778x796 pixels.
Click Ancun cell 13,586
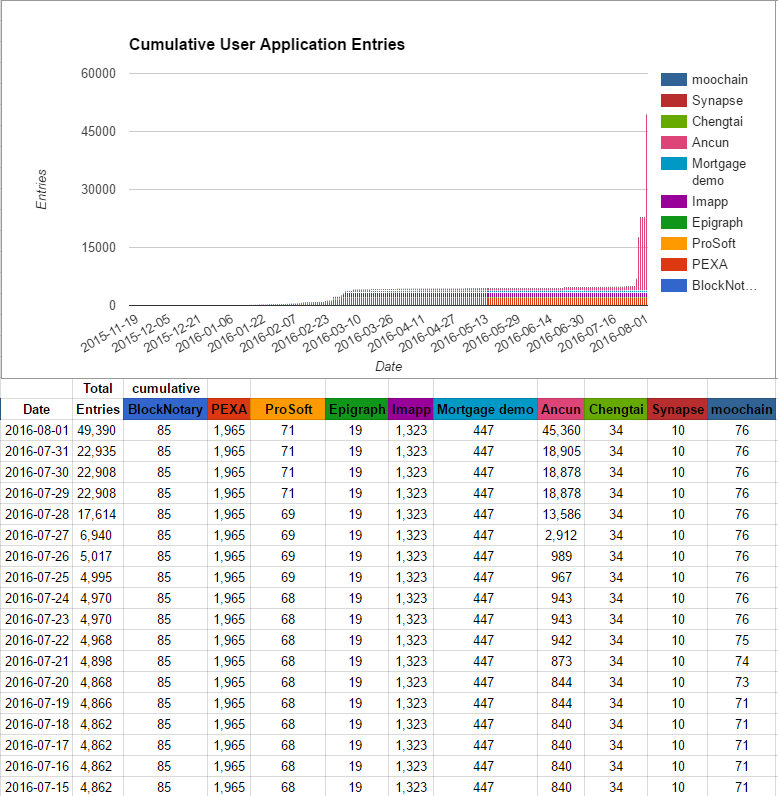tap(561, 514)
